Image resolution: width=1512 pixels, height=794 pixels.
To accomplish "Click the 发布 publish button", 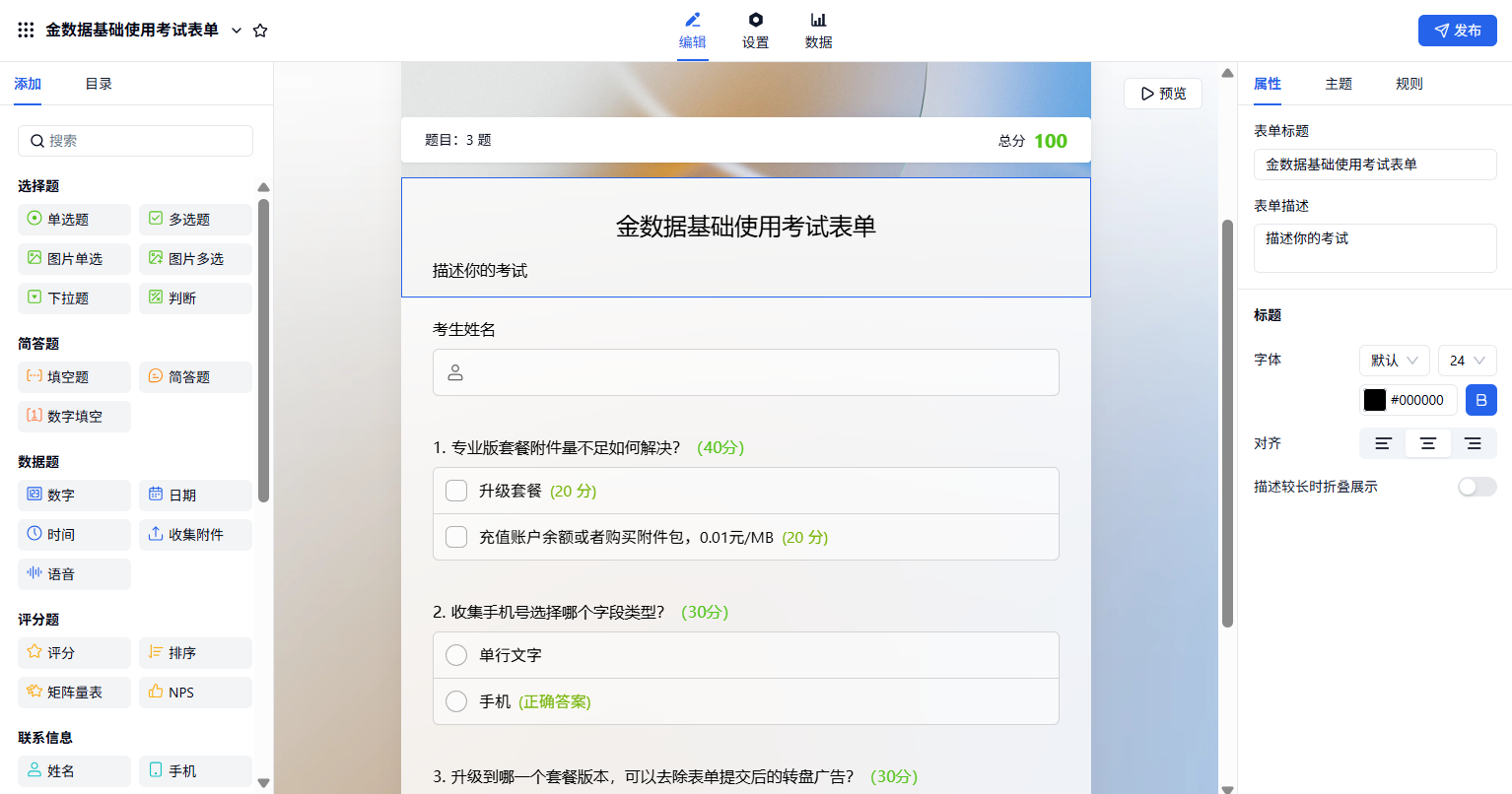I will (1457, 31).
